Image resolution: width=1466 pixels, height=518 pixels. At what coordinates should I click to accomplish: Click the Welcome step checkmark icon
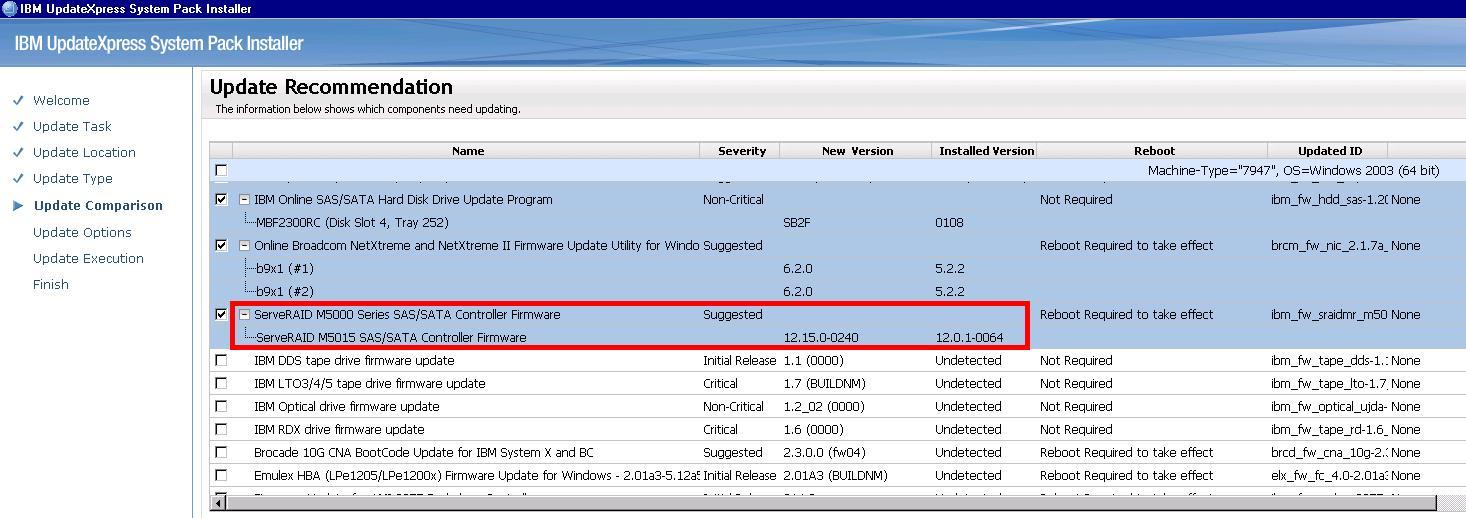(18, 100)
